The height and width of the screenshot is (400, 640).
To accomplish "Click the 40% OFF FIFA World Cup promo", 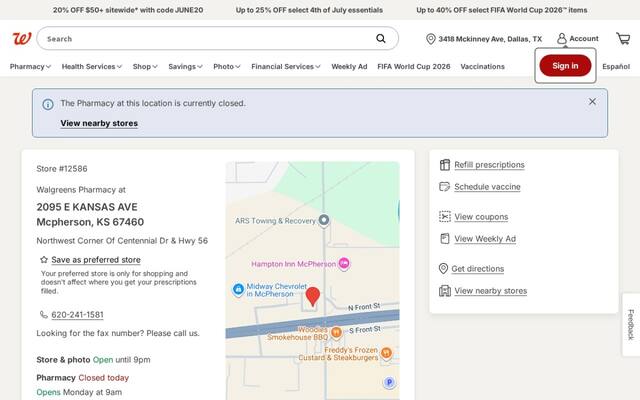I will (x=502, y=10).
